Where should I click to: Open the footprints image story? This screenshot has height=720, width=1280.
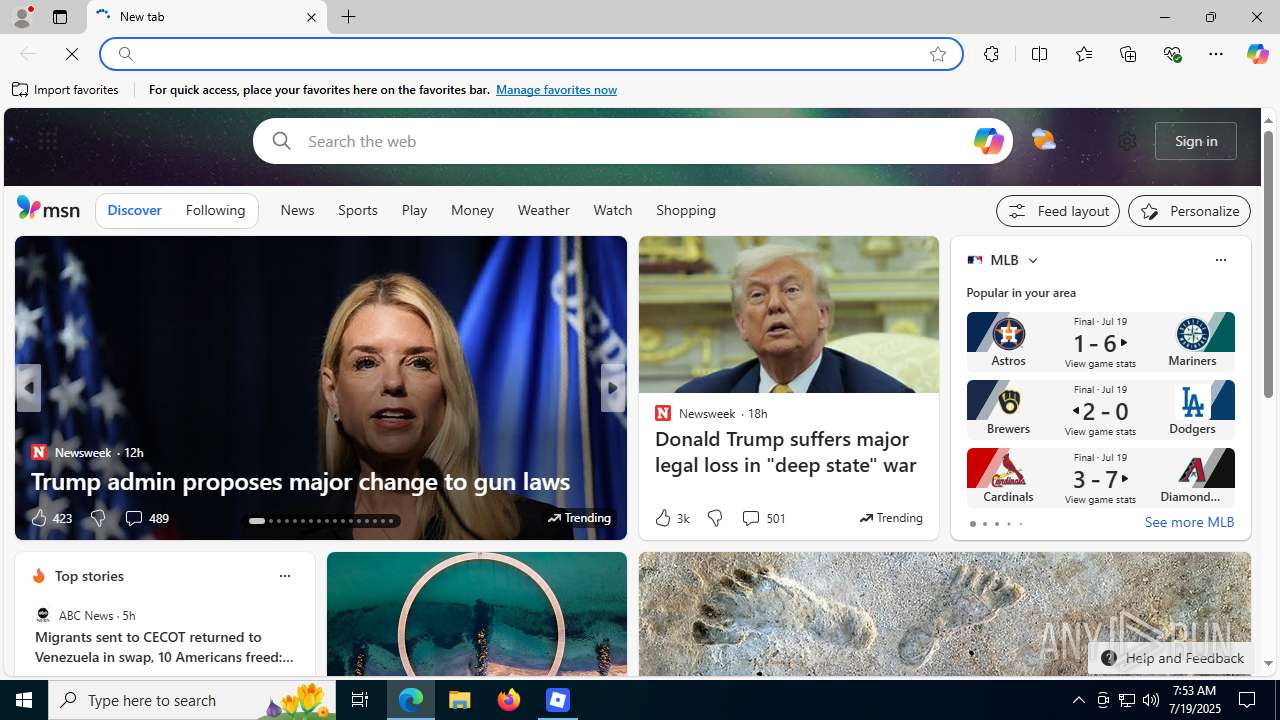pos(945,614)
